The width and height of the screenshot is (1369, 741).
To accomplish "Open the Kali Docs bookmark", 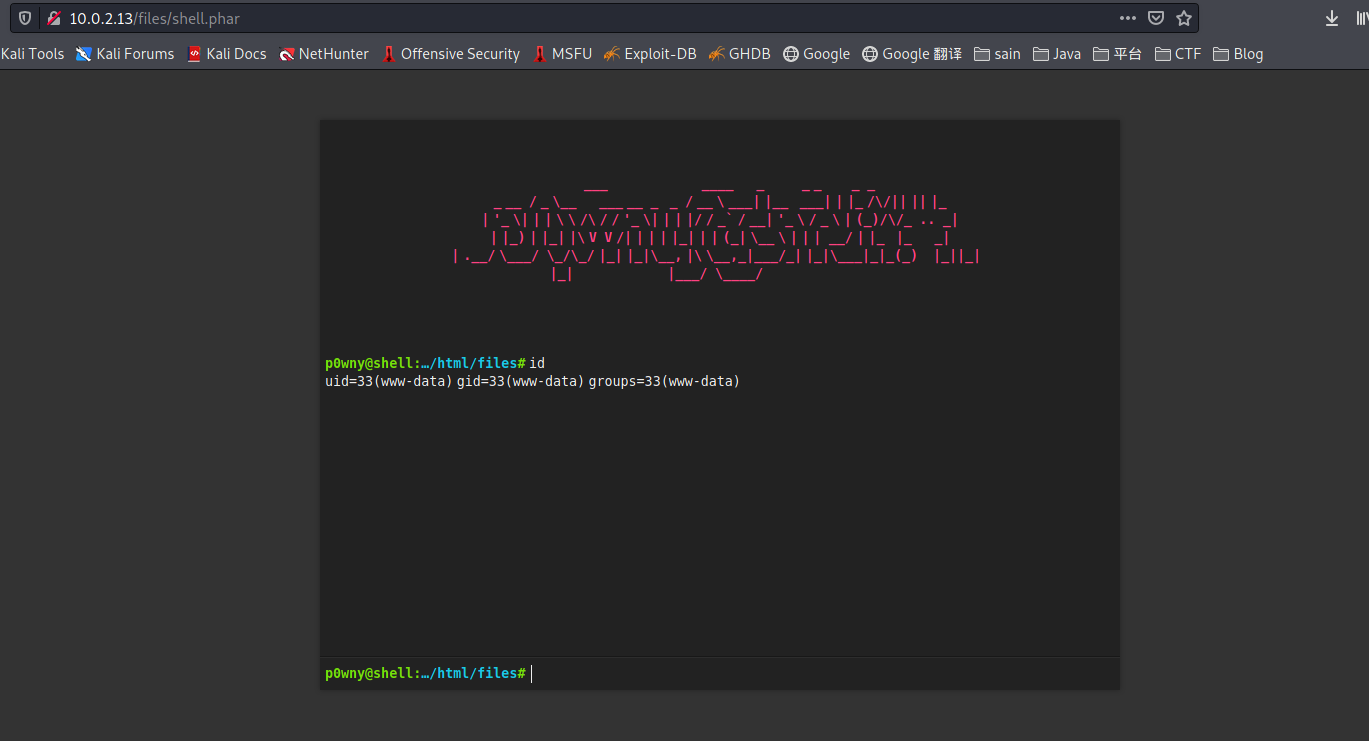I will tap(227, 54).
